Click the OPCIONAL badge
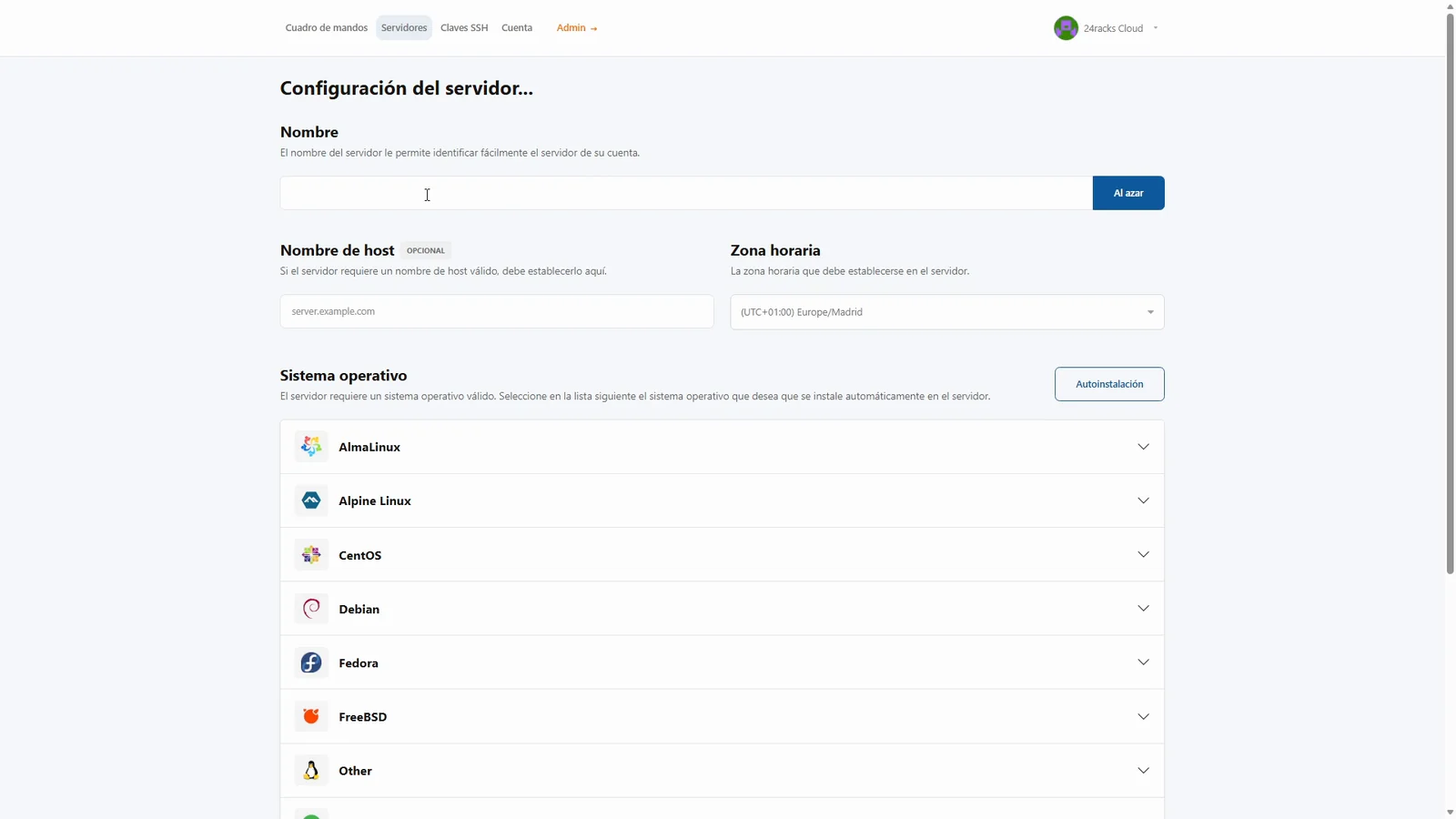The height and width of the screenshot is (819, 1456). [426, 250]
